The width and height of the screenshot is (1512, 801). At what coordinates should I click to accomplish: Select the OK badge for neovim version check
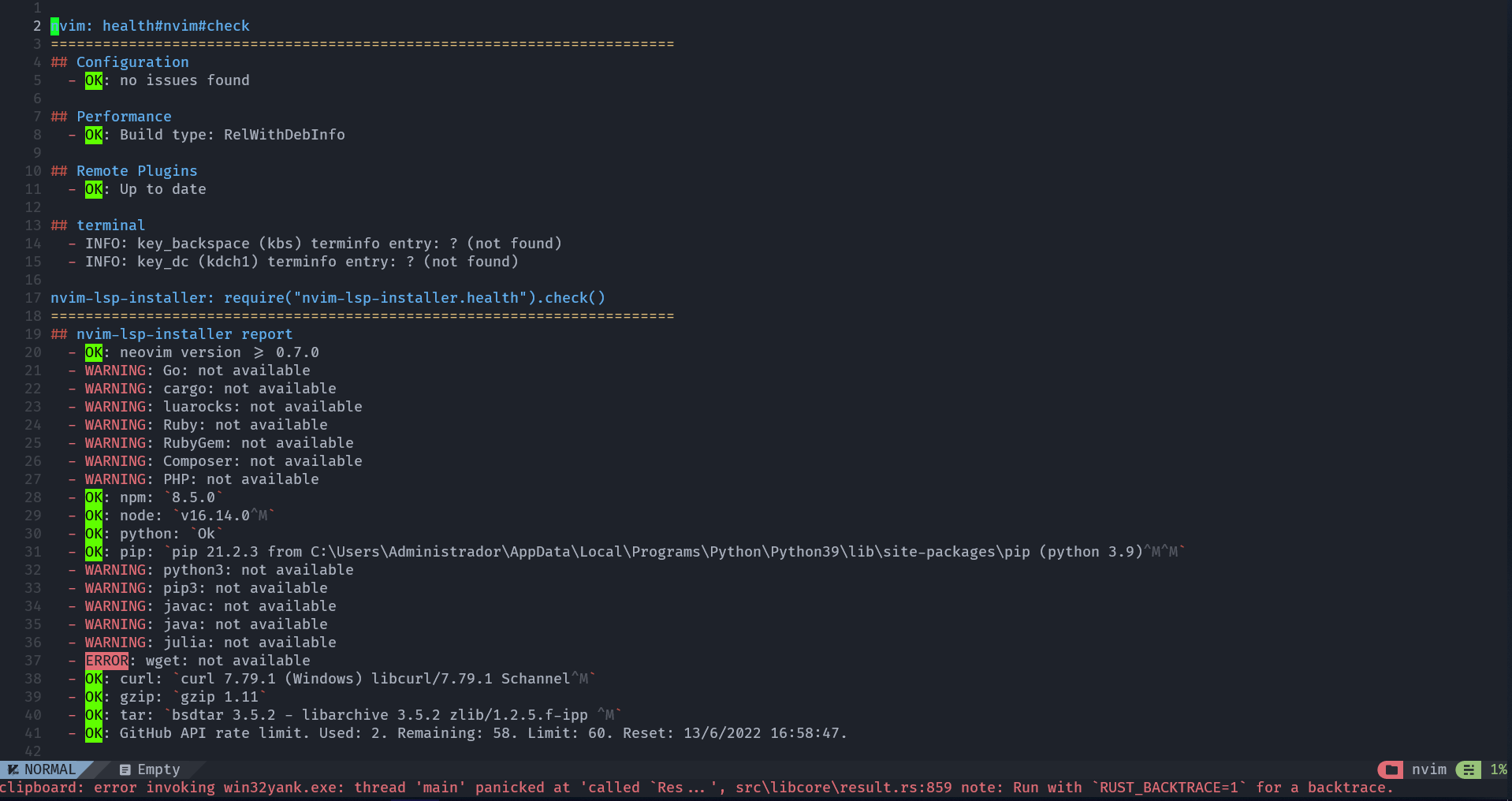point(93,352)
